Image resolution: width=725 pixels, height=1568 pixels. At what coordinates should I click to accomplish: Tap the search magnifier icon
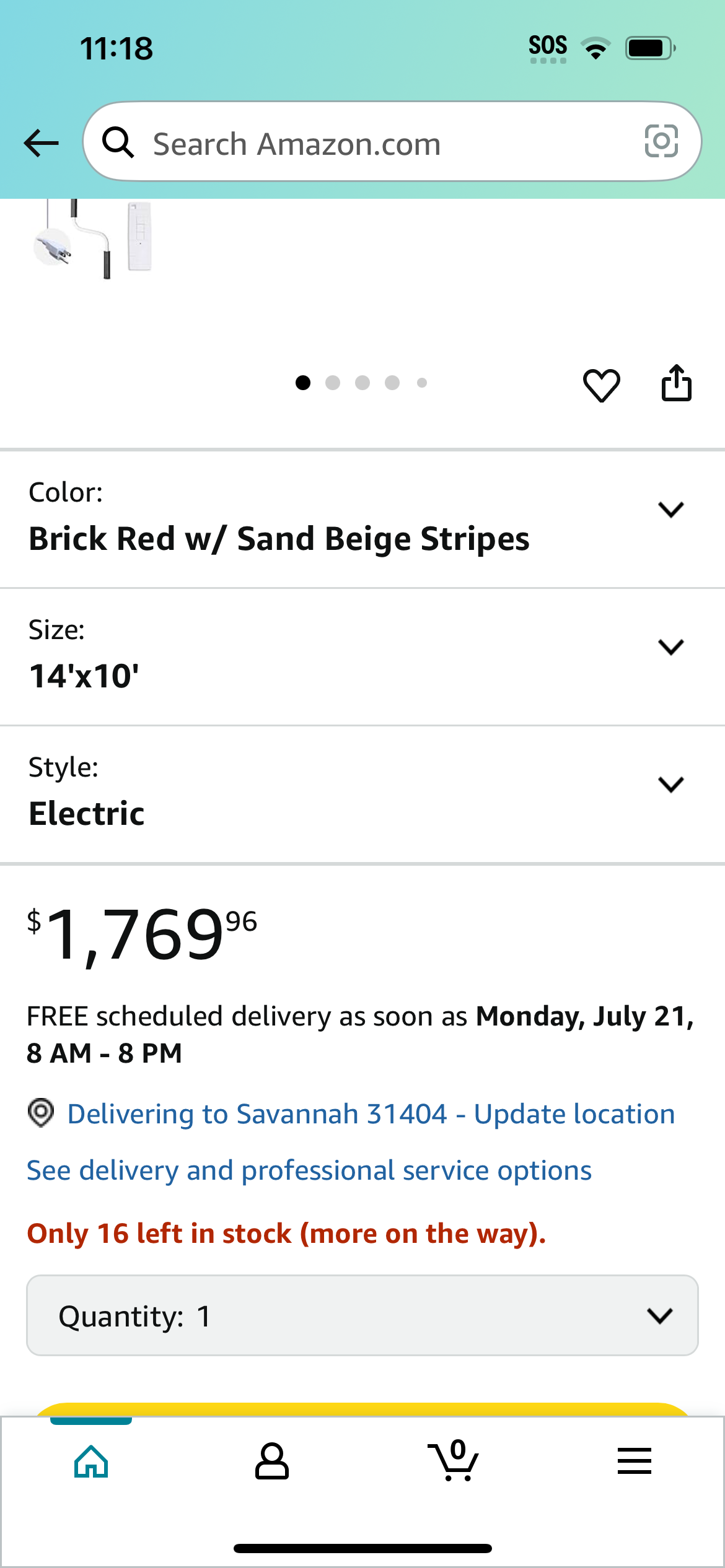(118, 142)
